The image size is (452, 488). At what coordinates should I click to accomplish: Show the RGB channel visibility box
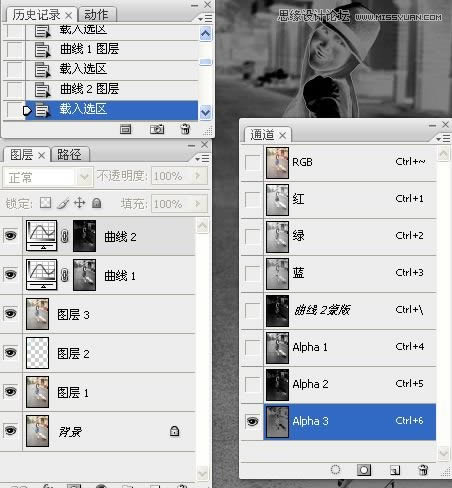tap(253, 163)
